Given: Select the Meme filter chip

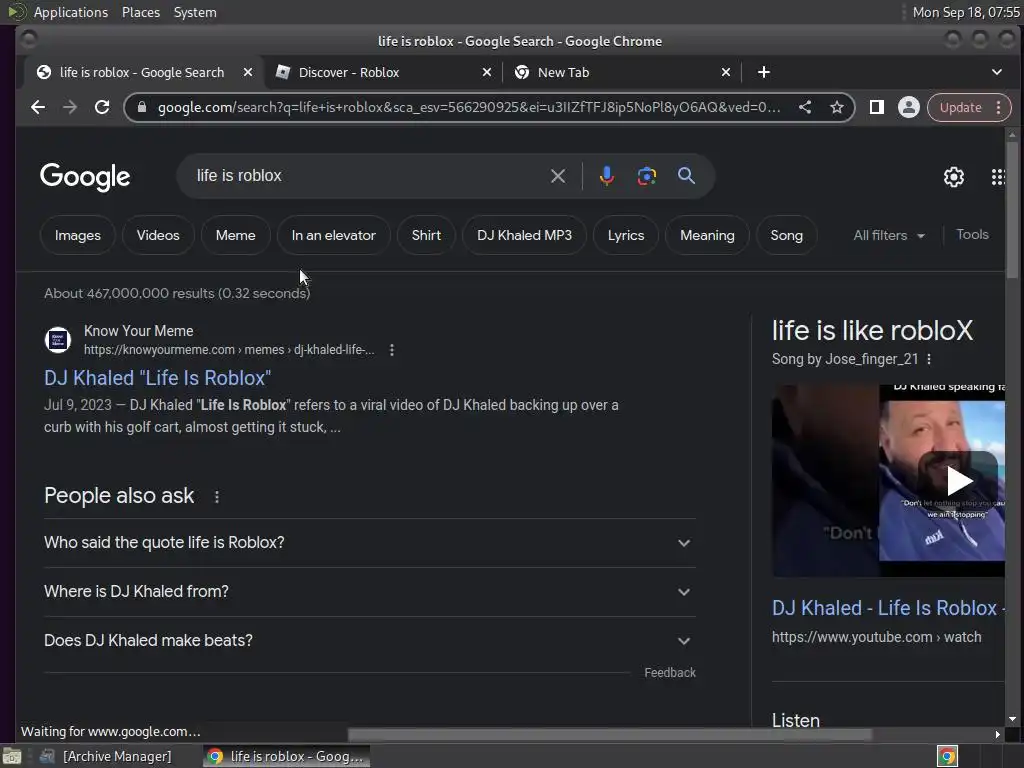Looking at the screenshot, I should click(x=236, y=235).
